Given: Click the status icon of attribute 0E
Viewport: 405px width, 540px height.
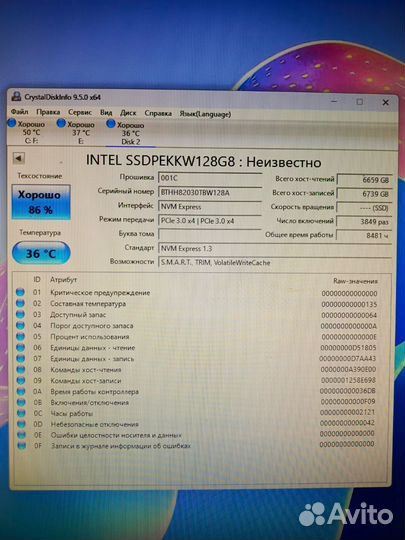Looking at the screenshot, I should tap(22, 435).
